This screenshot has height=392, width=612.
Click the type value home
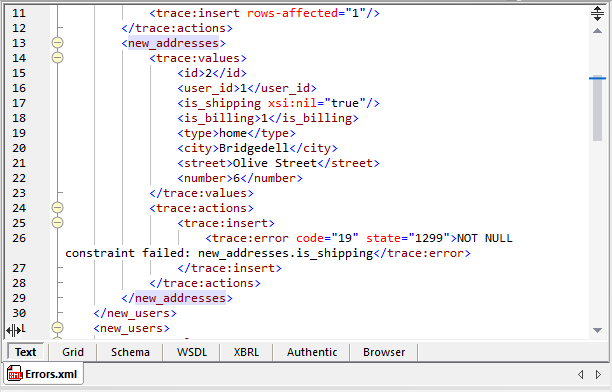click(x=233, y=133)
